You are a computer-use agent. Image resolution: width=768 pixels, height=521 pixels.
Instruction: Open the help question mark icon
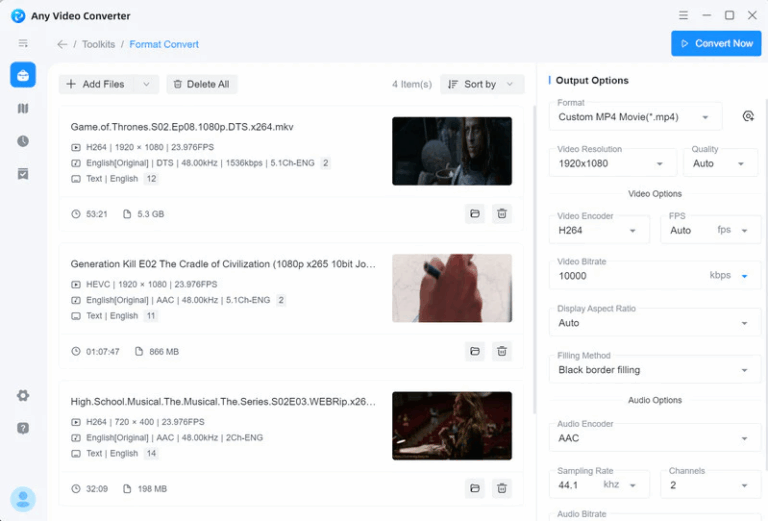coord(23,428)
